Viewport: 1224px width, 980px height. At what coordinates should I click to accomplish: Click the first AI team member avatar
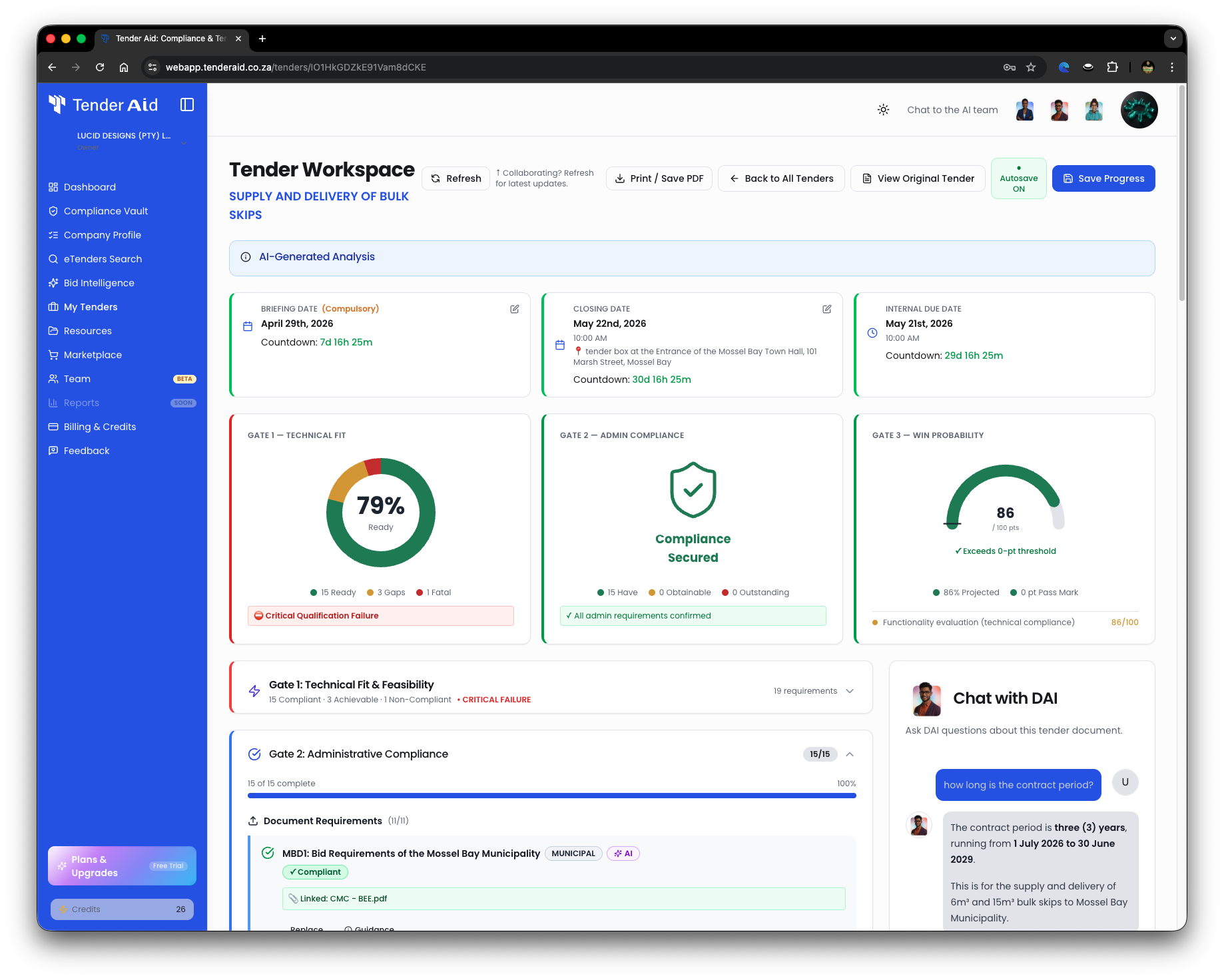[1025, 110]
